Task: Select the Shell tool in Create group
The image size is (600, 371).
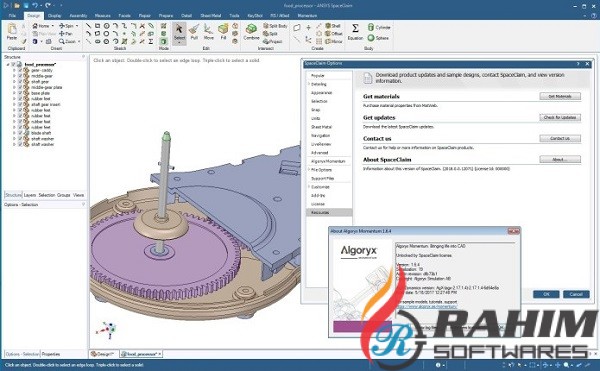Action: pos(333,26)
